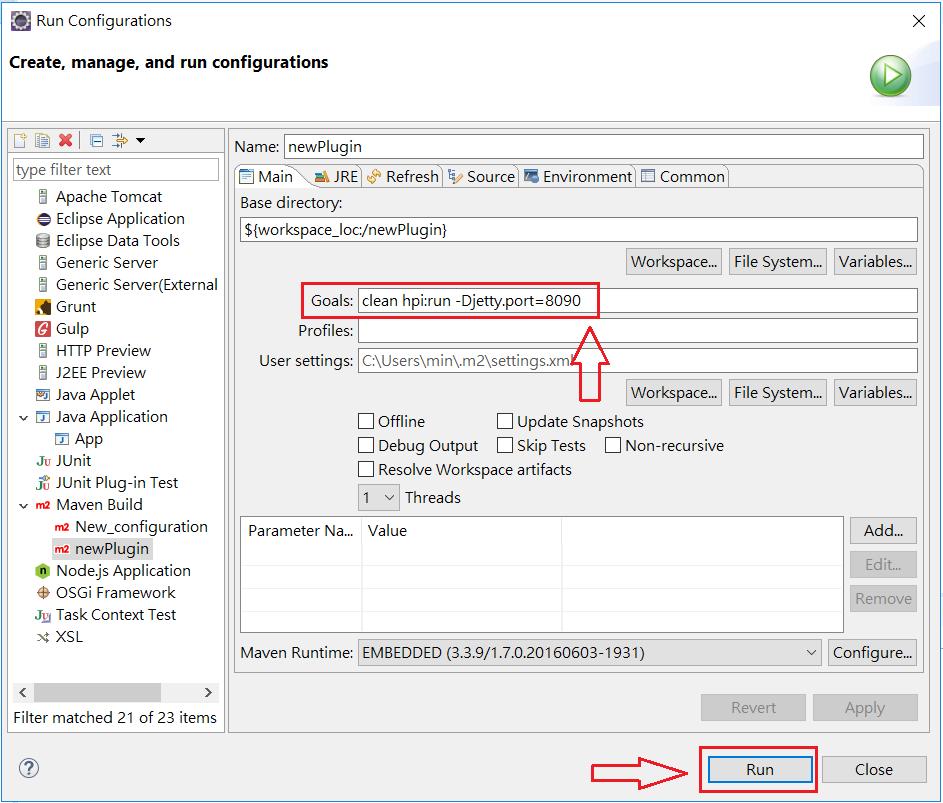This screenshot has width=943, height=803.
Task: Click the Grunt icon in the list
Action: (x=43, y=307)
